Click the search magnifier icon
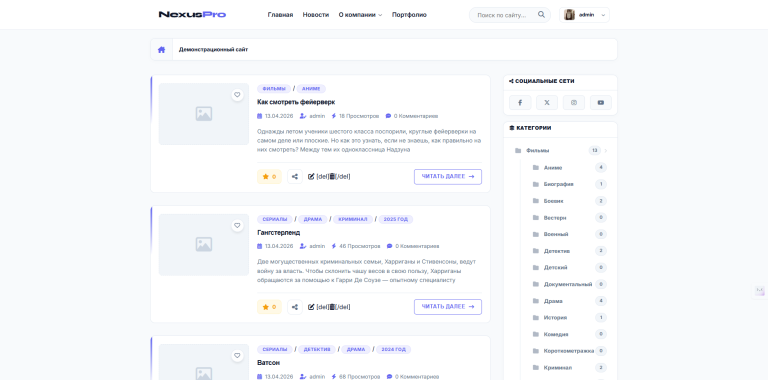This screenshot has width=768, height=380. (x=541, y=15)
